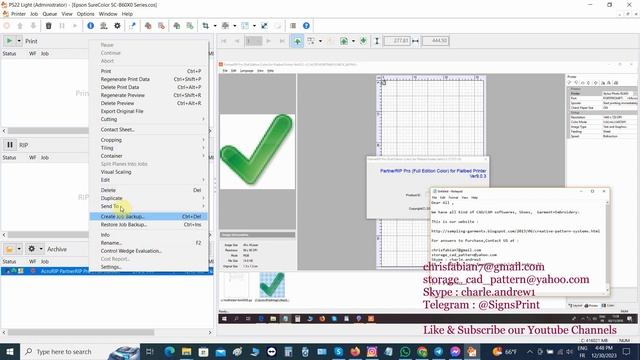Viewport: 640px width, 360px height.
Task: Open Telegram from the taskbar
Action: tap(438, 351)
